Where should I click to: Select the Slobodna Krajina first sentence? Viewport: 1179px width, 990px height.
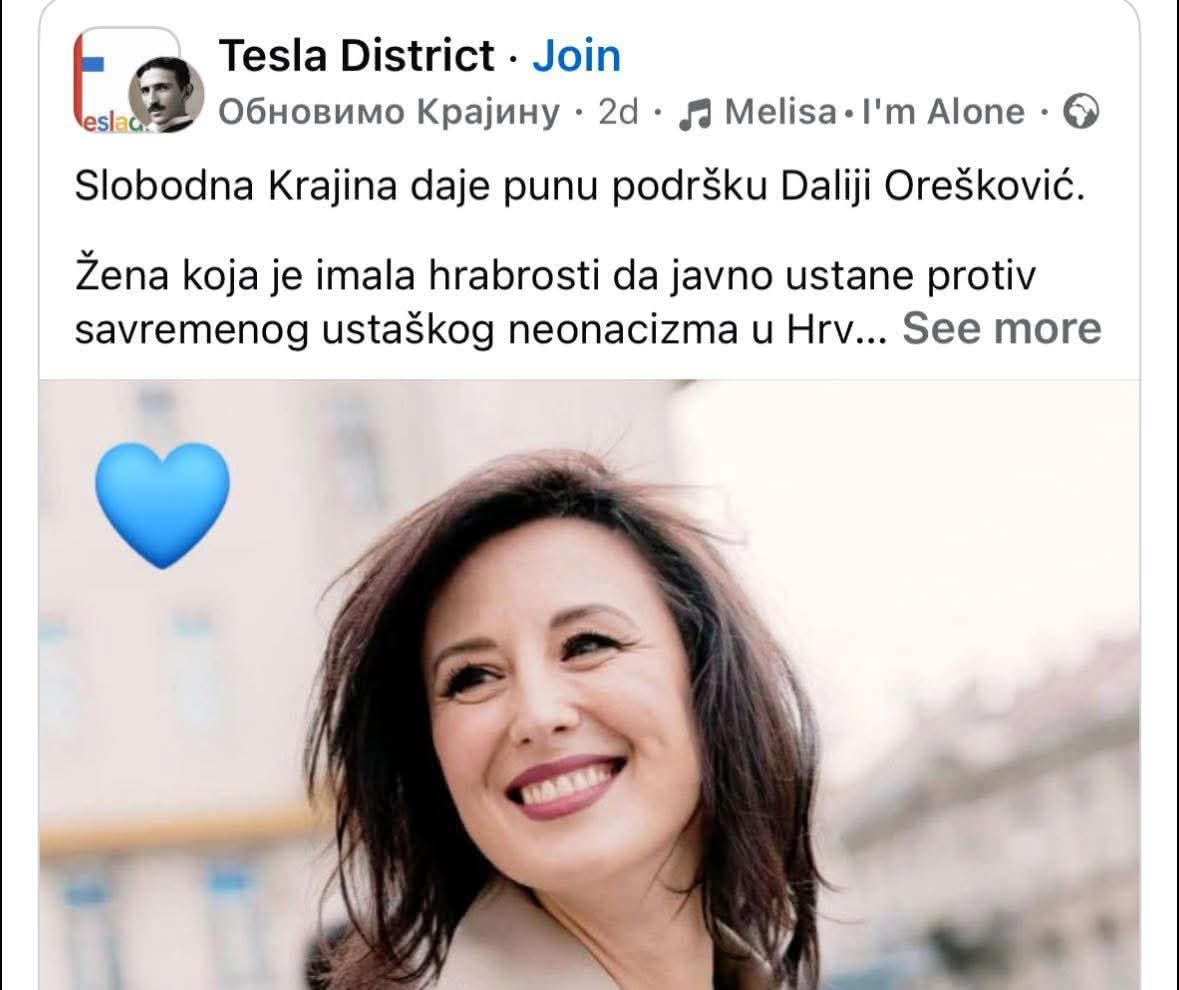coord(580,186)
